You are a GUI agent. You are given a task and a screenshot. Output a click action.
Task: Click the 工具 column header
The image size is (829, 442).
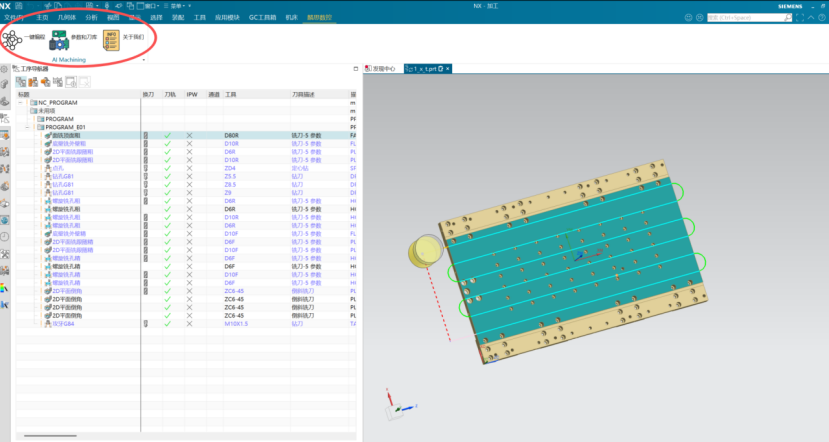point(231,94)
